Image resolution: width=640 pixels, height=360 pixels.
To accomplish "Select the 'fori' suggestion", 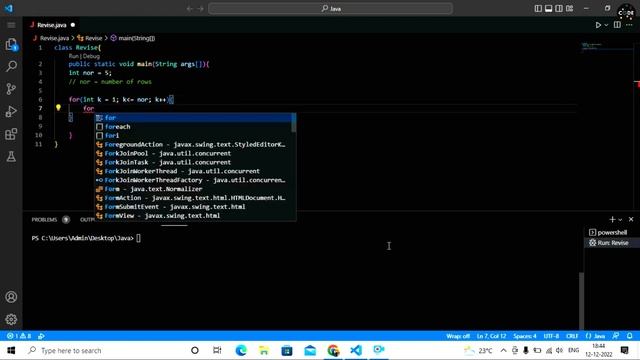I will click(193, 136).
